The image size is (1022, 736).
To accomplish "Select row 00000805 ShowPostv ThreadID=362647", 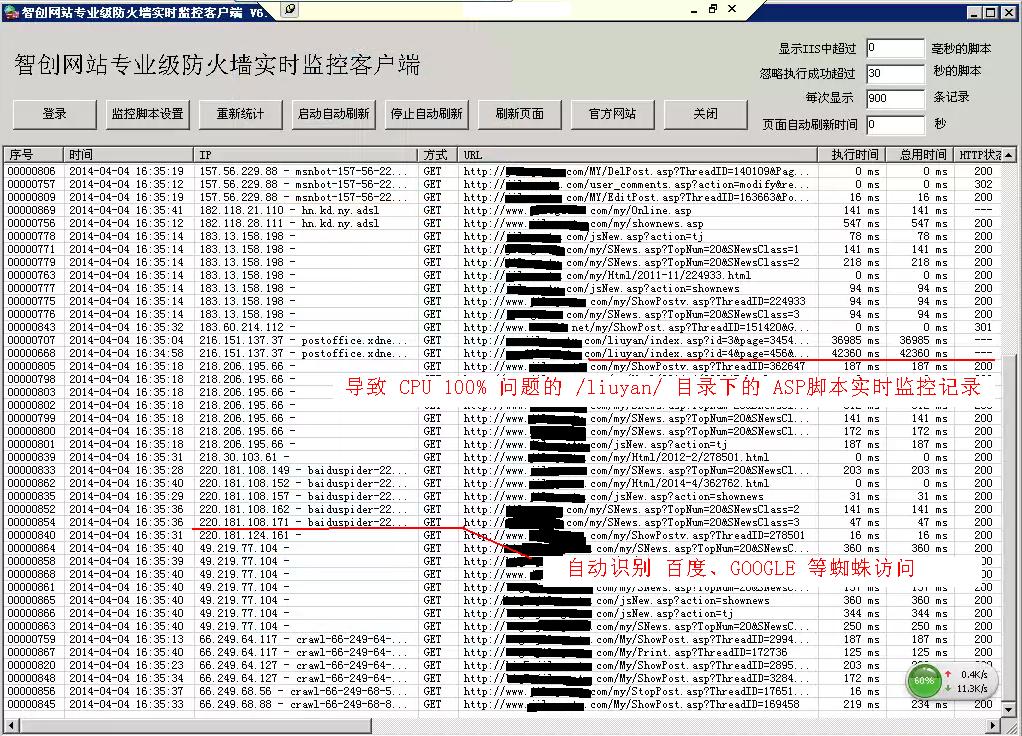I will pyautogui.click(x=502, y=366).
